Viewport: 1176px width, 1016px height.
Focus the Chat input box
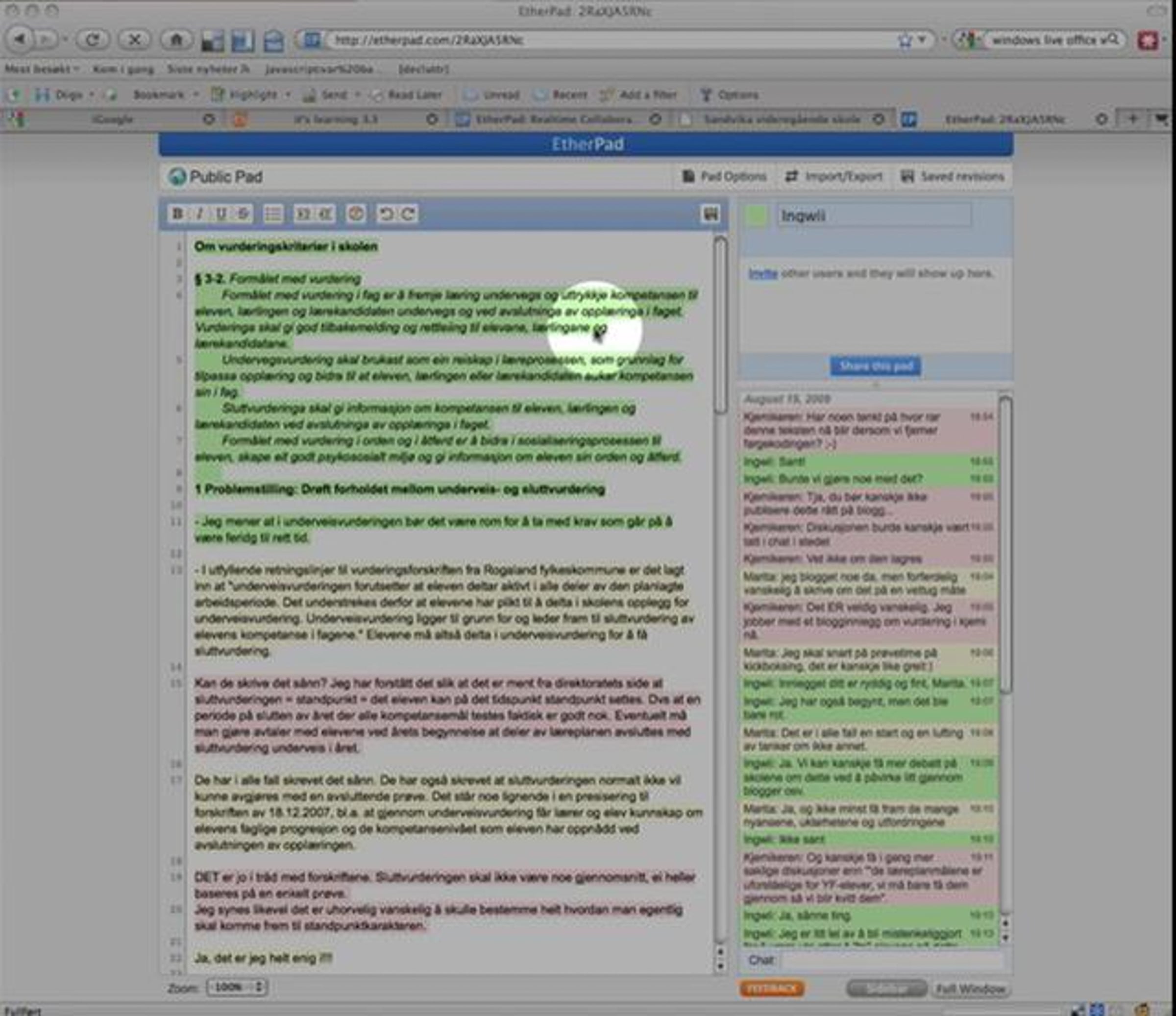click(x=893, y=960)
